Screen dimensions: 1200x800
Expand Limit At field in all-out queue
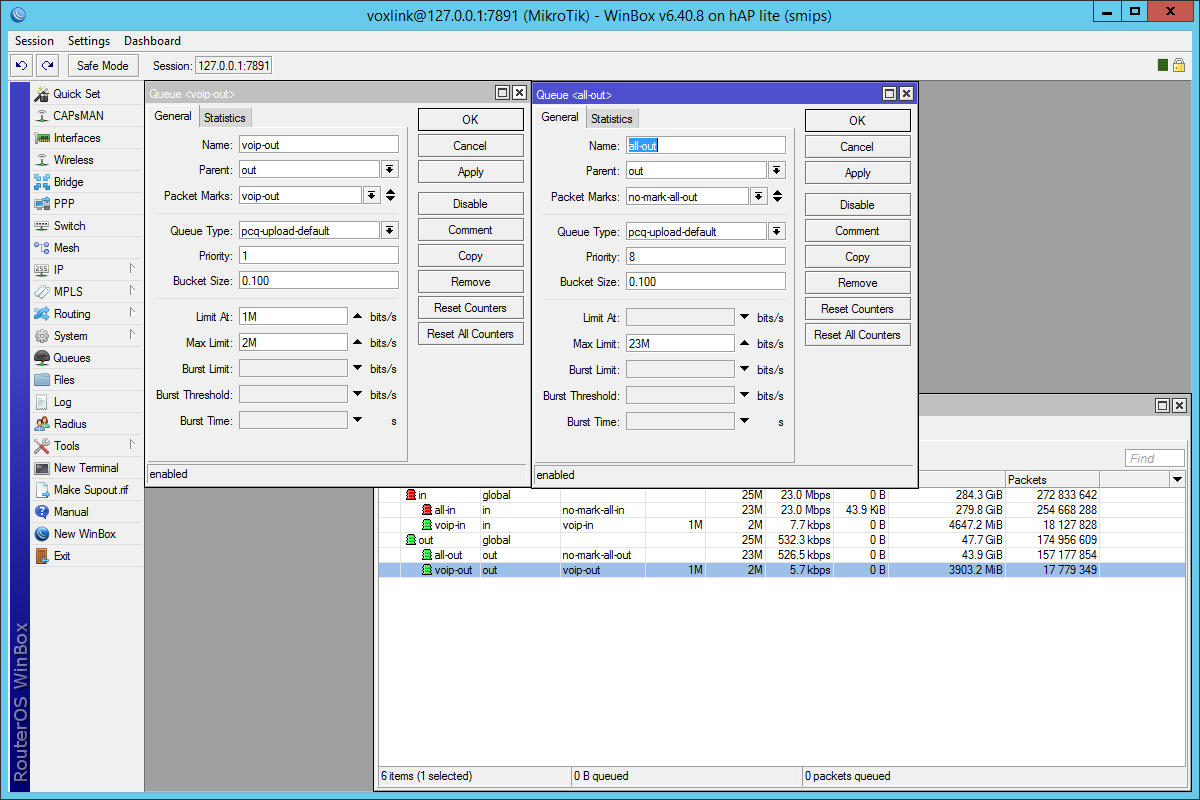pos(745,318)
